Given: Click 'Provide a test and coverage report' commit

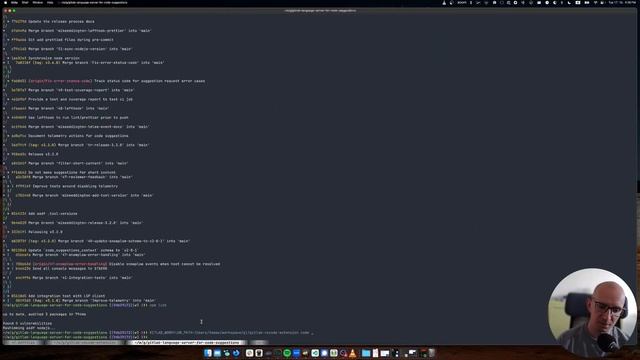Looking at the screenshot, I should pyautogui.click(x=72, y=99).
